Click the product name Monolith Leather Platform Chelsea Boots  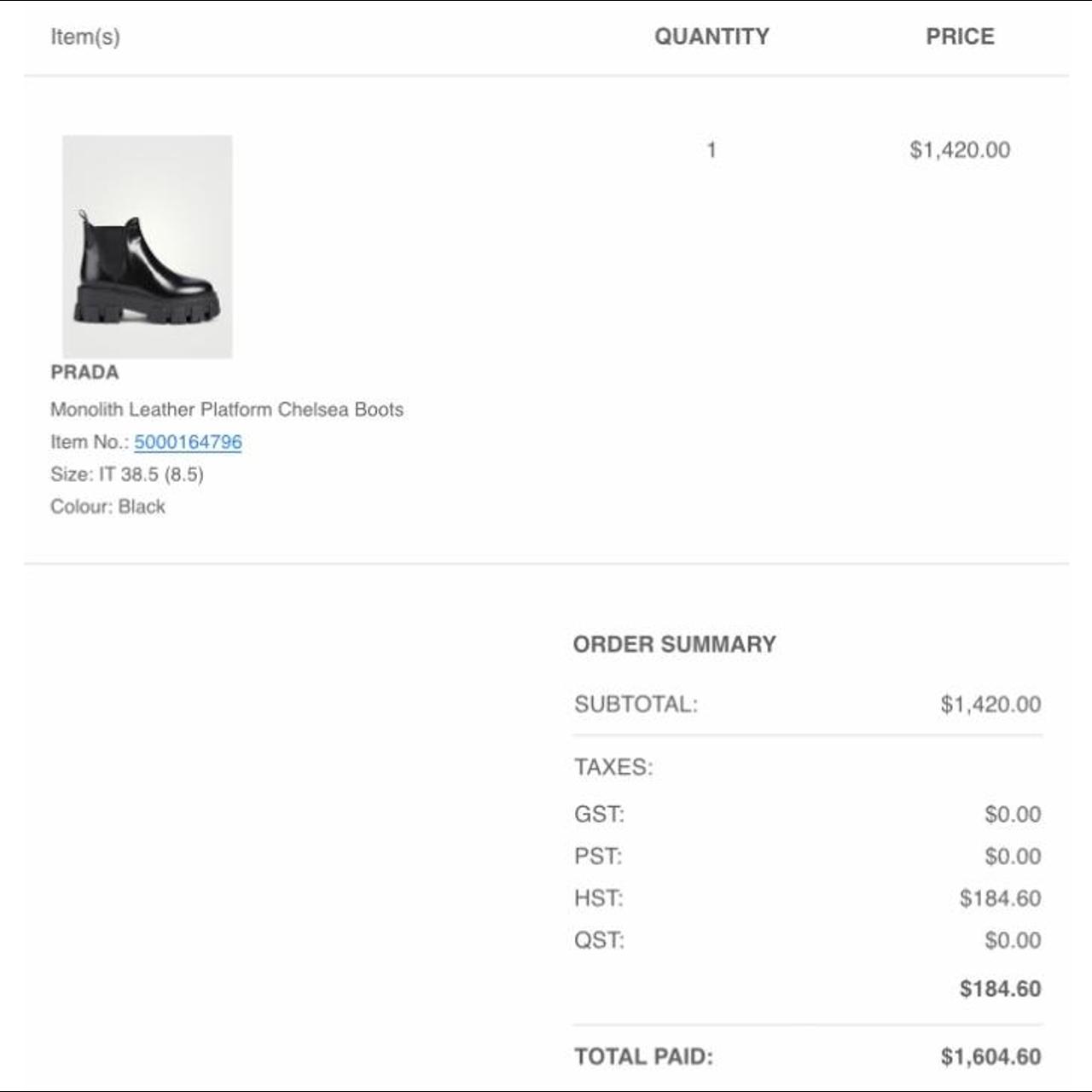point(228,409)
